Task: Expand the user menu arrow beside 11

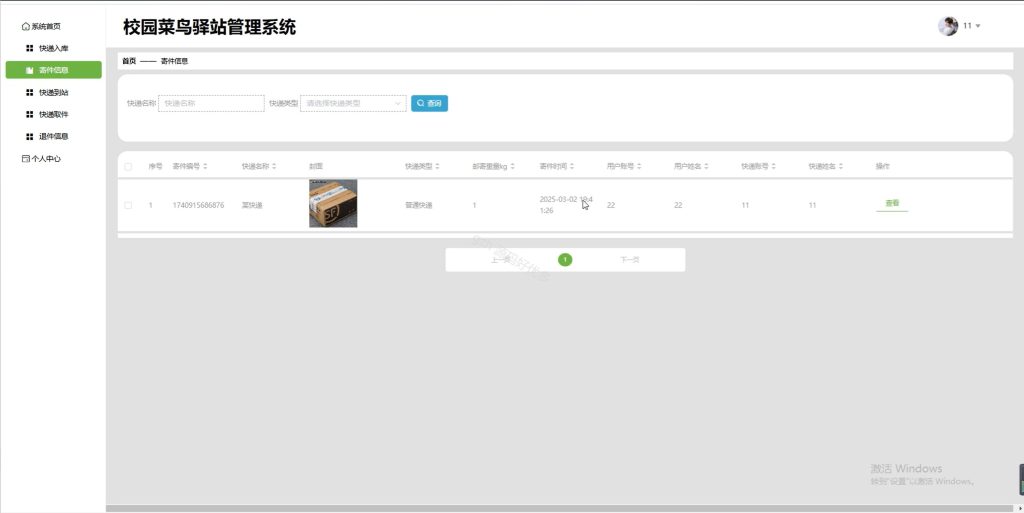Action: coord(978,26)
